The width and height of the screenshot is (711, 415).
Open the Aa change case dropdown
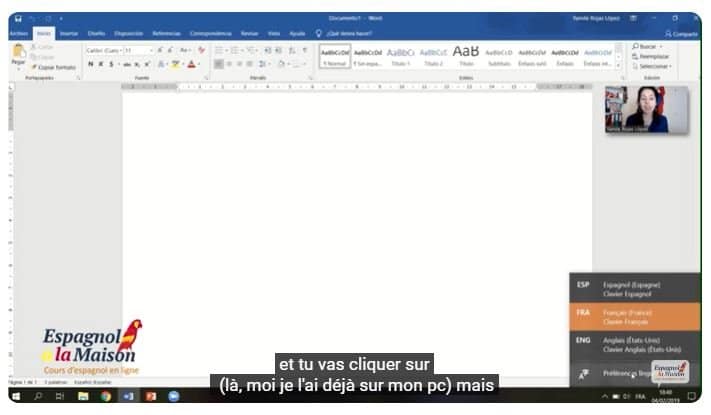click(x=185, y=50)
